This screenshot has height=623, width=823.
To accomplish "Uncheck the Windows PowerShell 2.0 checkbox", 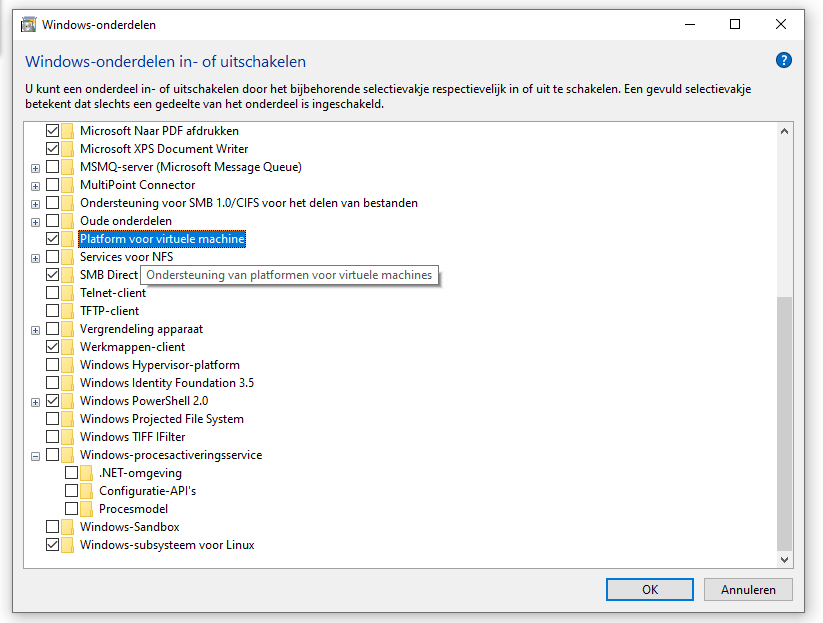I will point(52,401).
